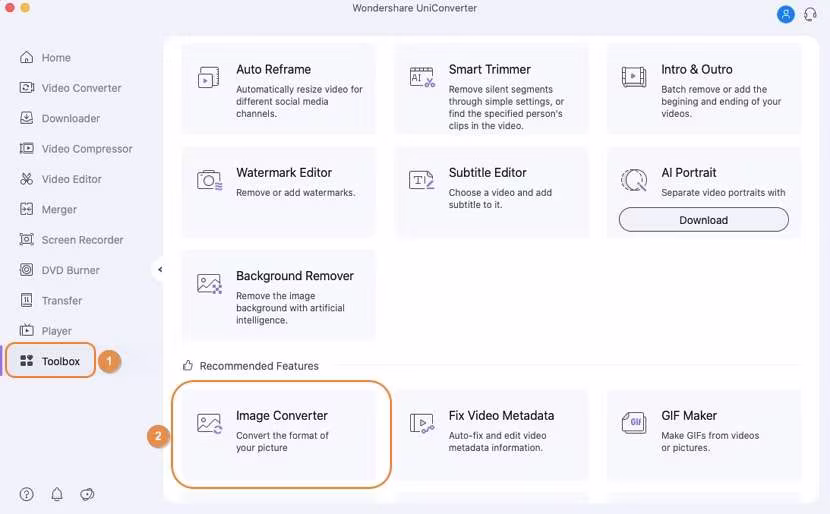Click the Background Remover icon
The height and width of the screenshot is (514, 830).
click(x=209, y=284)
